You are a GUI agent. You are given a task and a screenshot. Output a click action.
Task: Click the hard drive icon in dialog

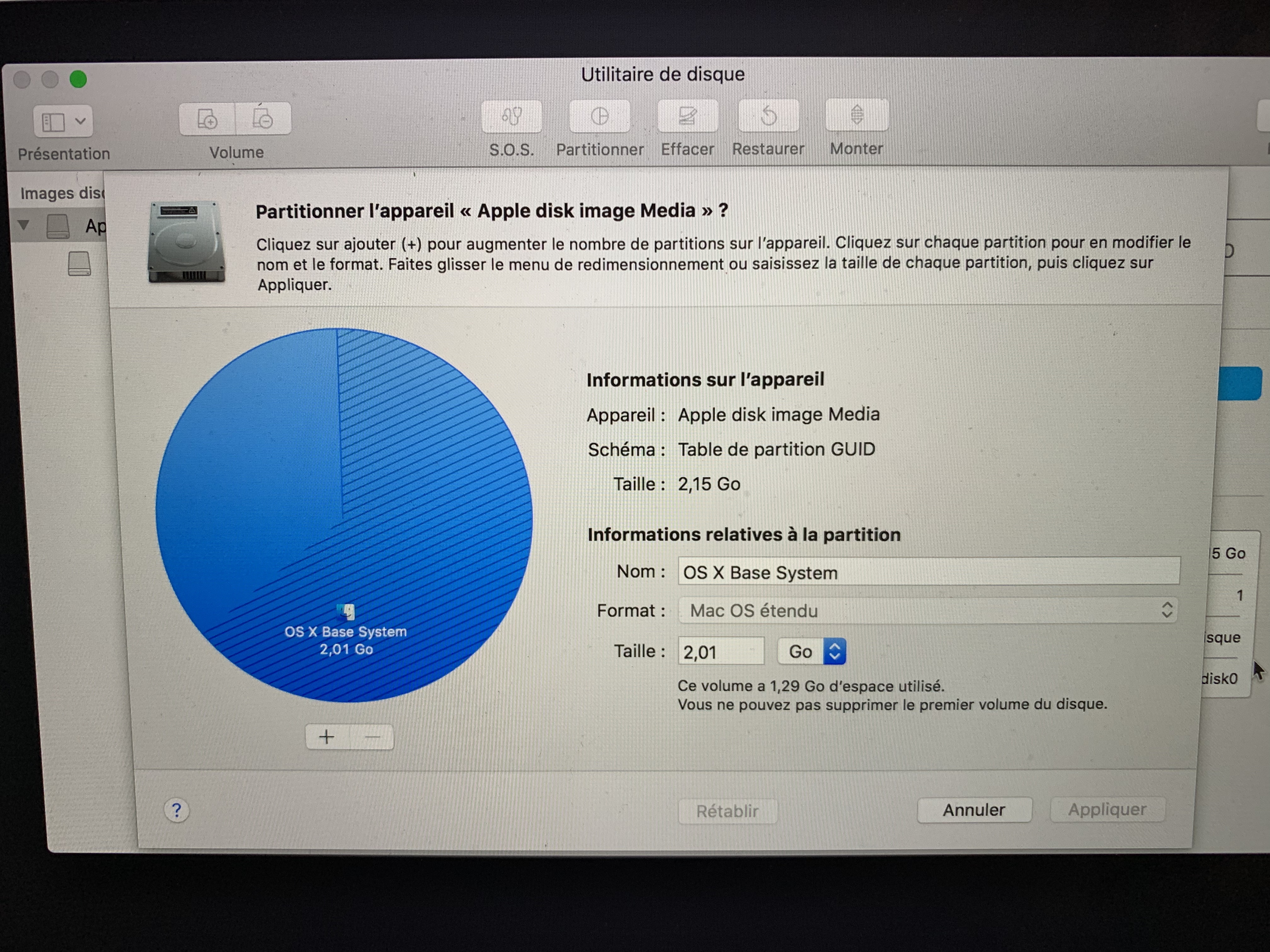click(x=186, y=241)
